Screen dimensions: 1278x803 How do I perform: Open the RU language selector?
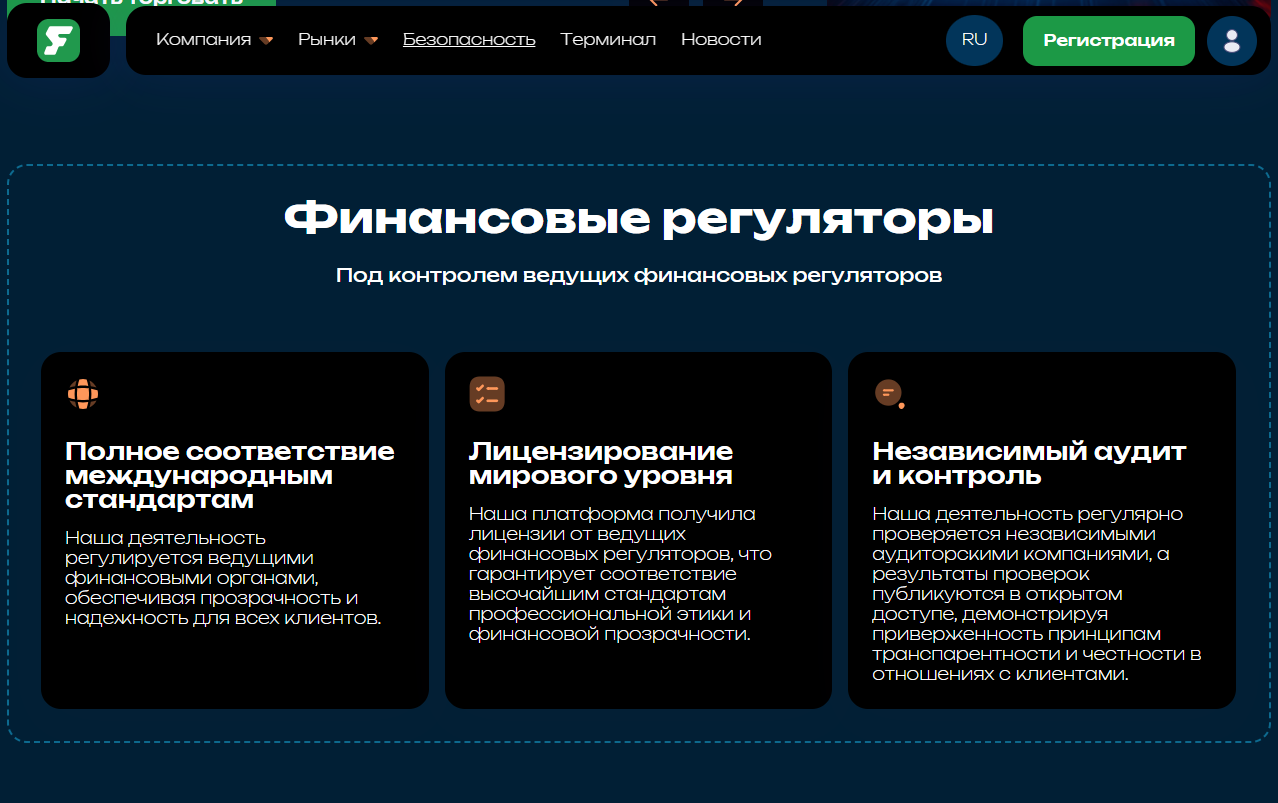click(973, 40)
